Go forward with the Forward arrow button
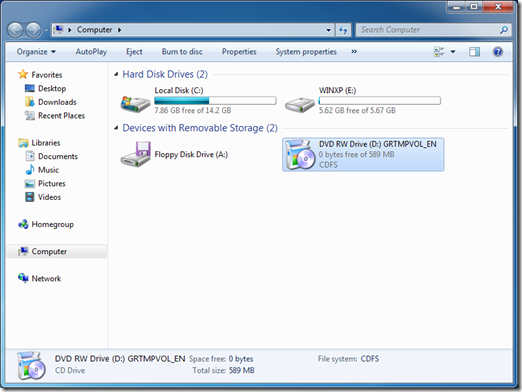Image resolution: width=522 pixels, height=392 pixels. point(33,30)
